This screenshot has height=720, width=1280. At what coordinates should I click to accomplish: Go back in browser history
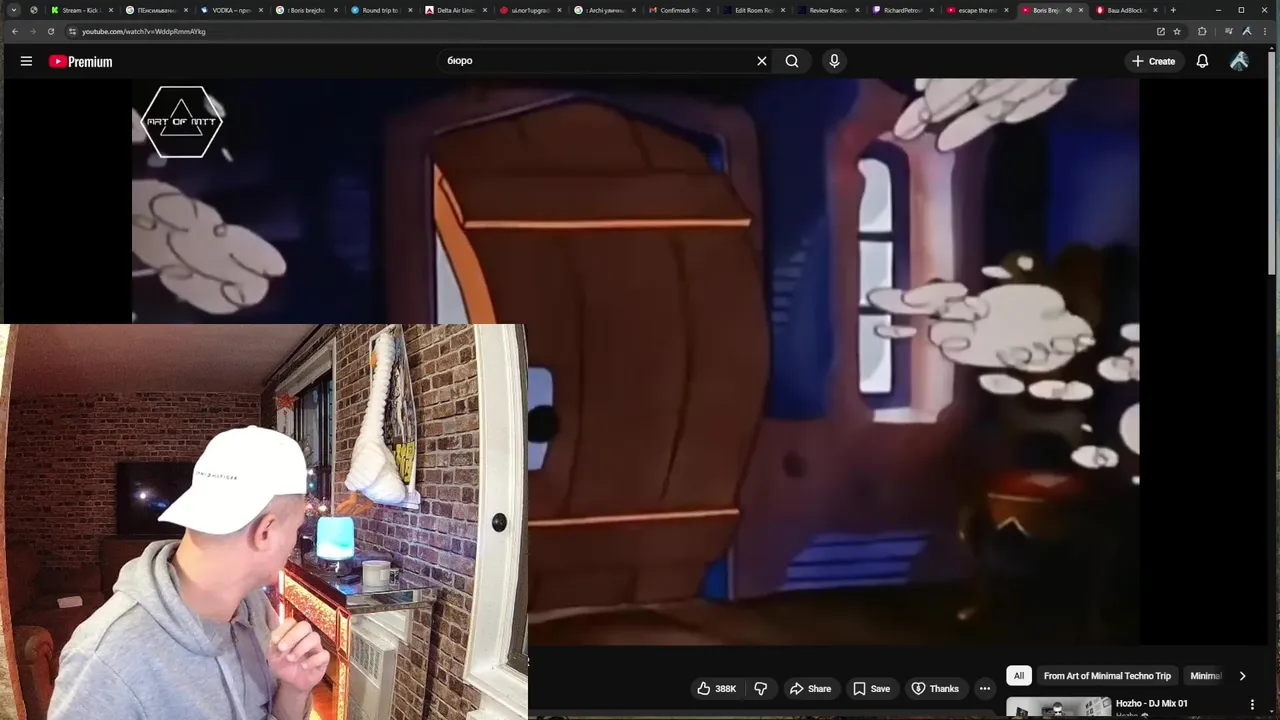point(14,31)
